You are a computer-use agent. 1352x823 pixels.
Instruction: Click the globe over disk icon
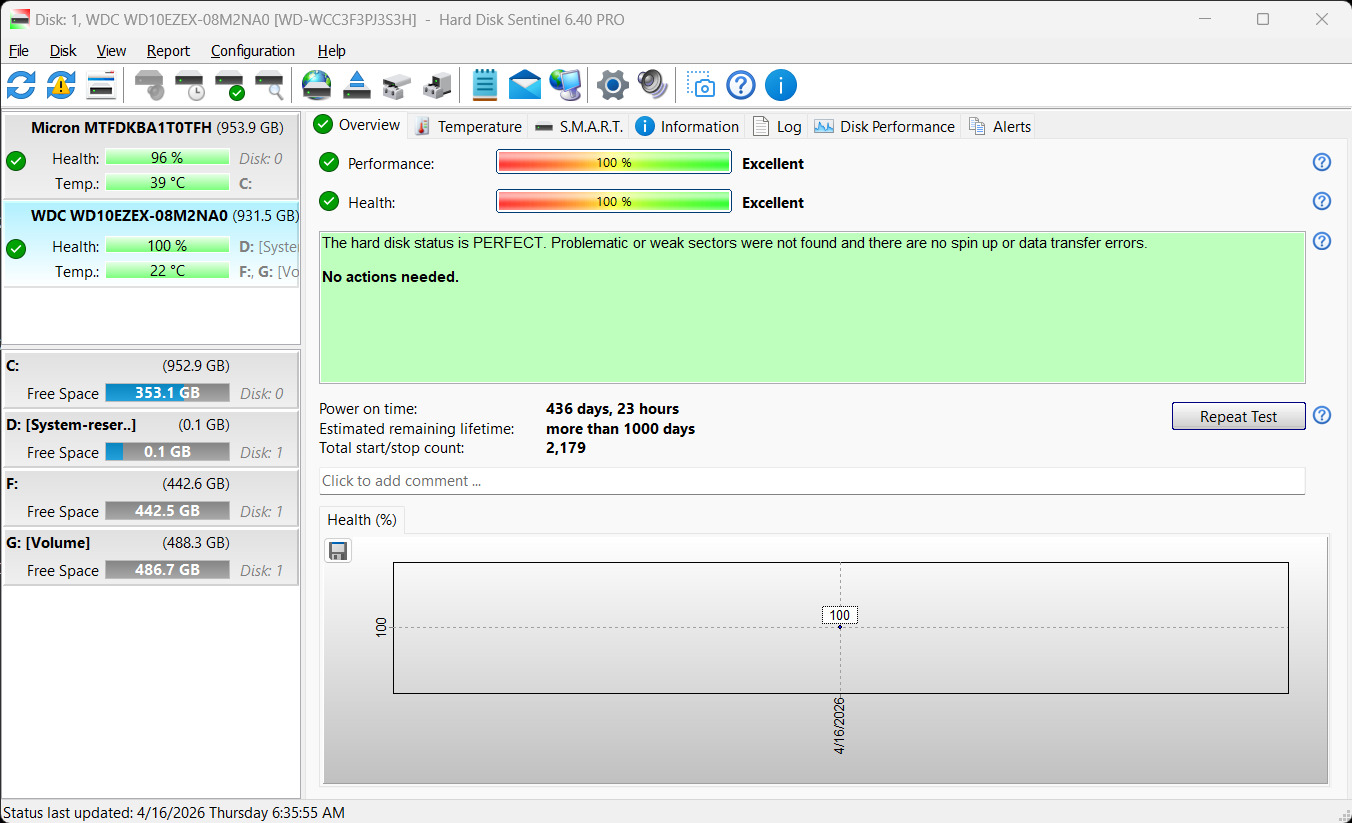317,85
